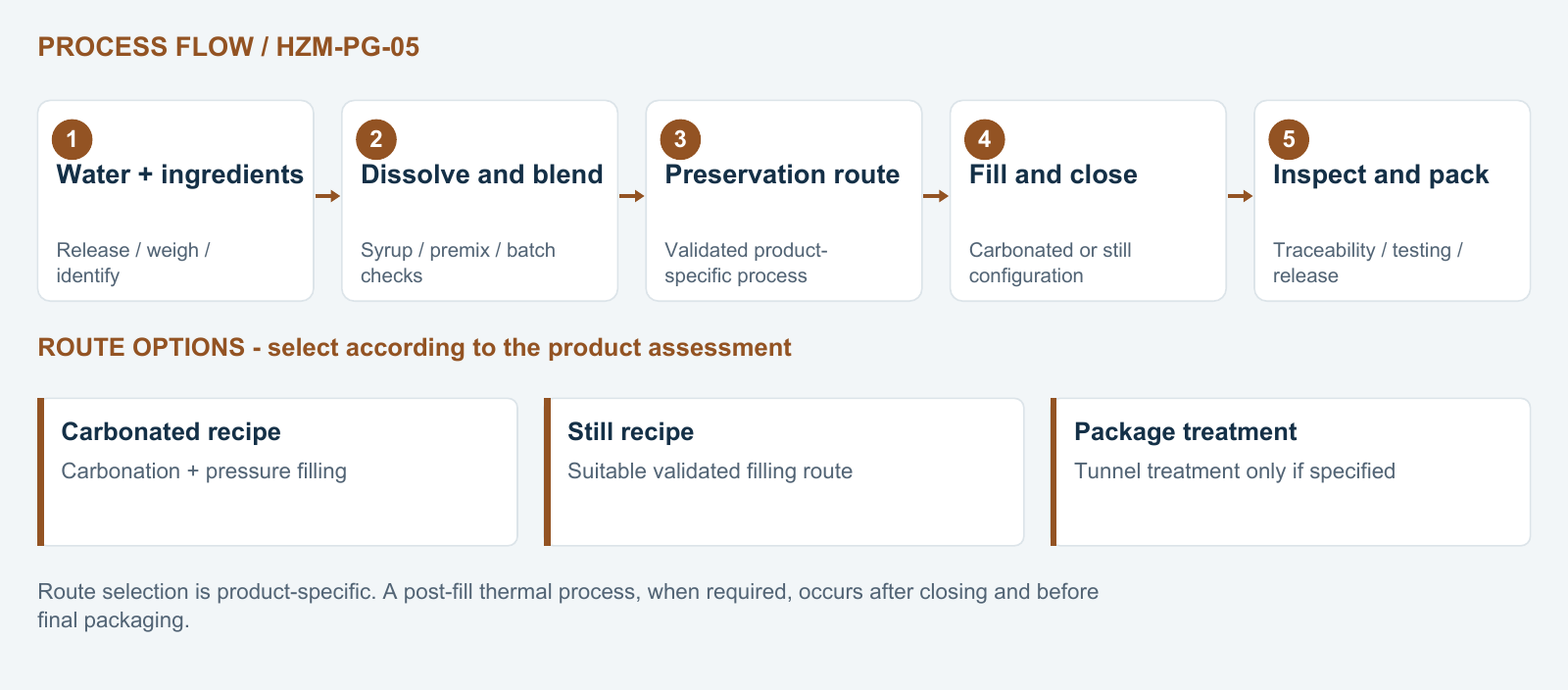The height and width of the screenshot is (690, 1568).
Task: Click the step 1 number badge
Action: click(73, 139)
